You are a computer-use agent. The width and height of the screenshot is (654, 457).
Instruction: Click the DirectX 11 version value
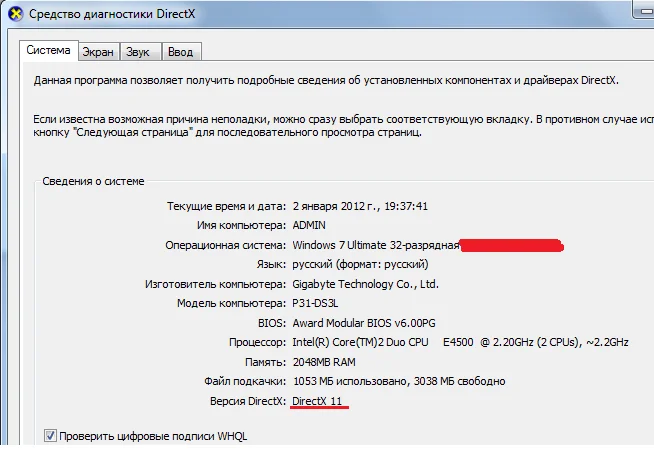317,401
